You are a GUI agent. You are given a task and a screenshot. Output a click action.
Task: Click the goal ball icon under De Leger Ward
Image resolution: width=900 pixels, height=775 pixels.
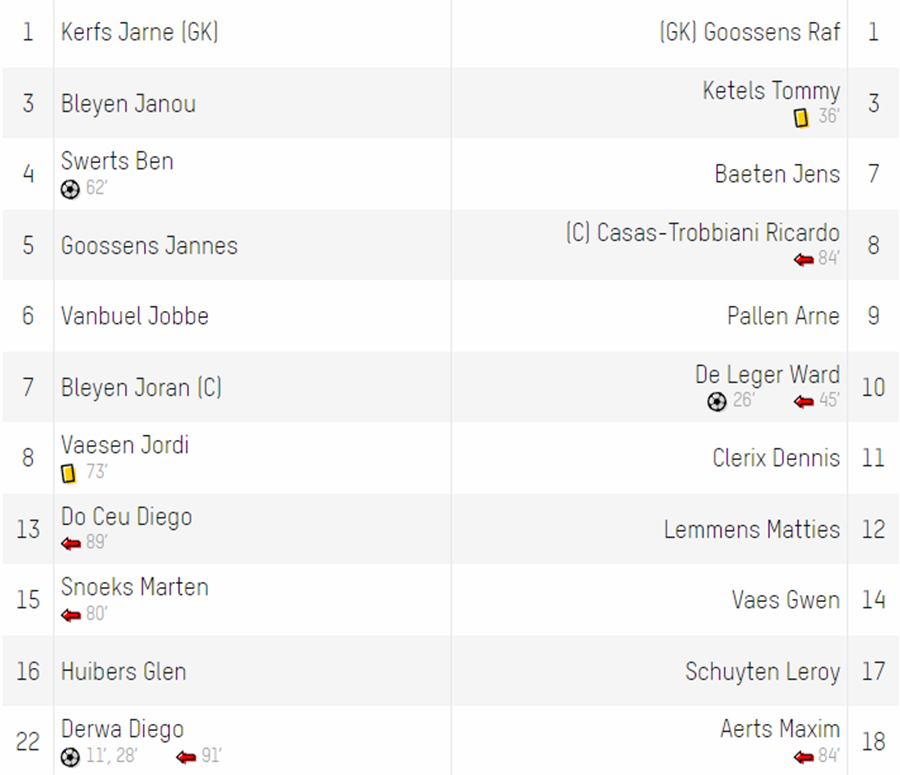pyautogui.click(x=717, y=401)
